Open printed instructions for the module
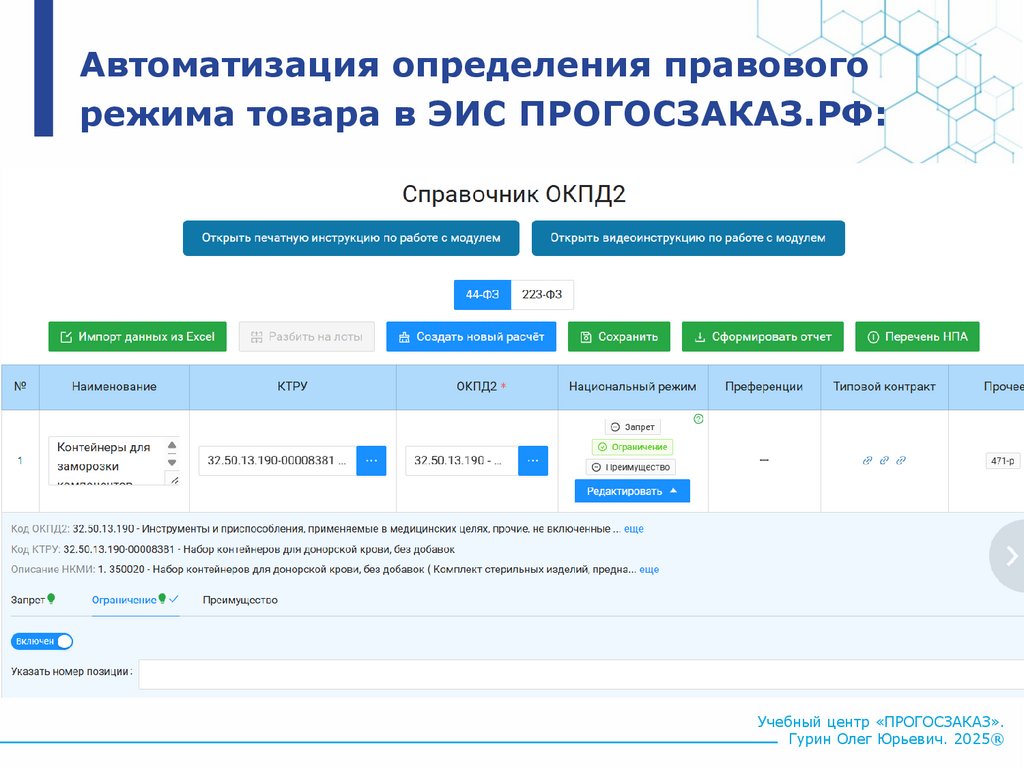The image size is (1024, 768). [351, 238]
